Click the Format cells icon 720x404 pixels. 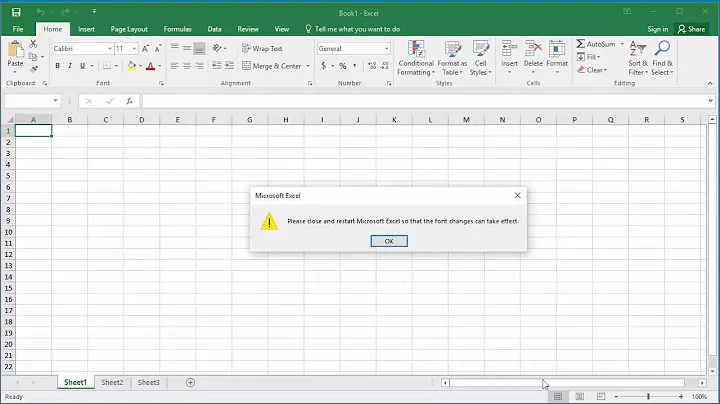(x=557, y=49)
